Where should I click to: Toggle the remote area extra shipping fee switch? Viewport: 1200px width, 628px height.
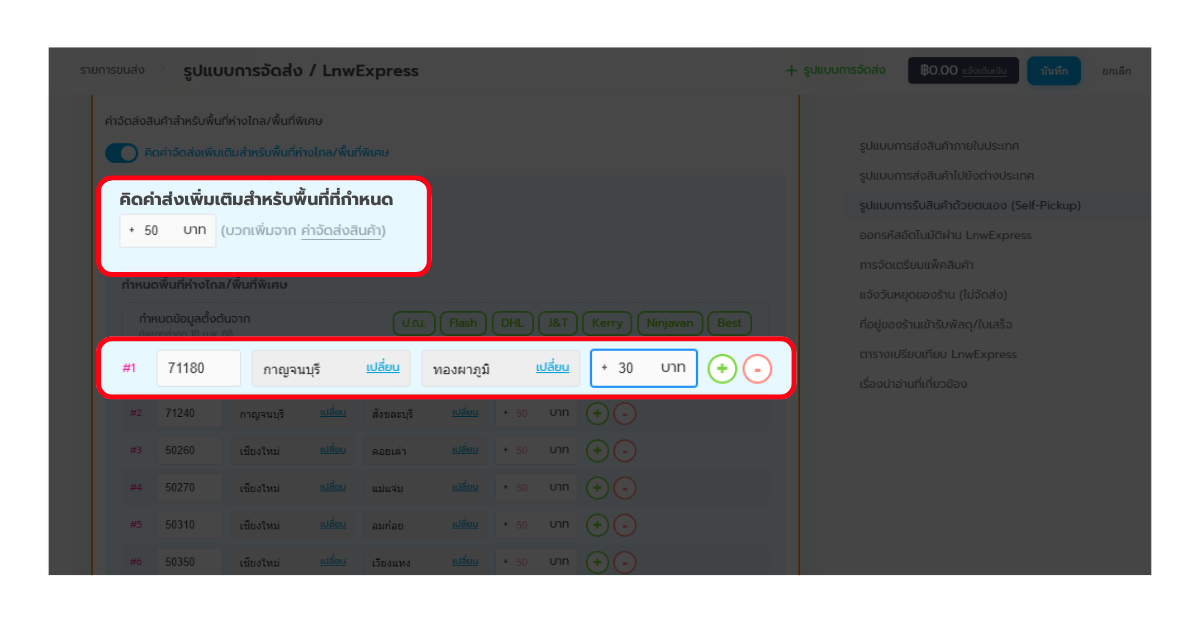click(121, 153)
